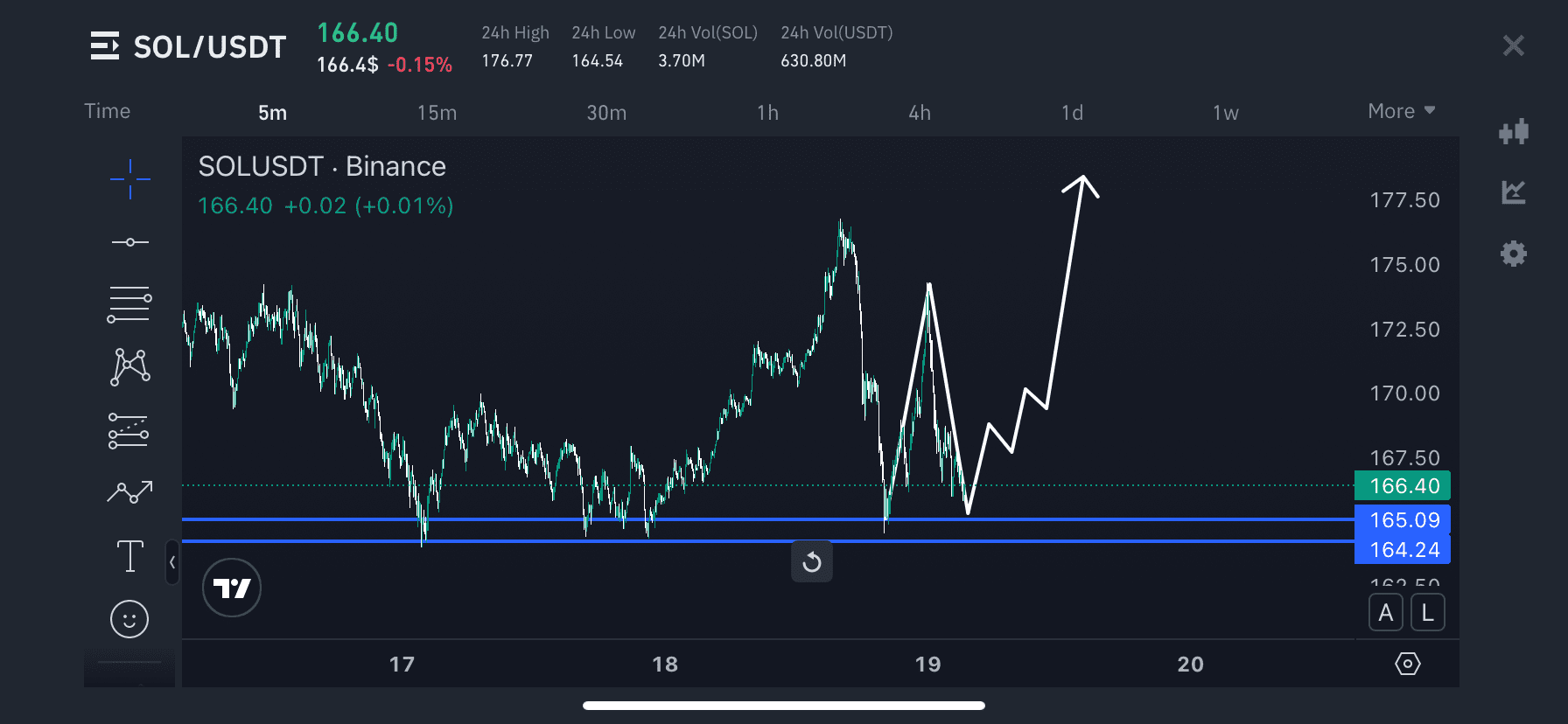This screenshot has width=1568, height=724.
Task: Select the Text tool
Action: pyautogui.click(x=130, y=556)
